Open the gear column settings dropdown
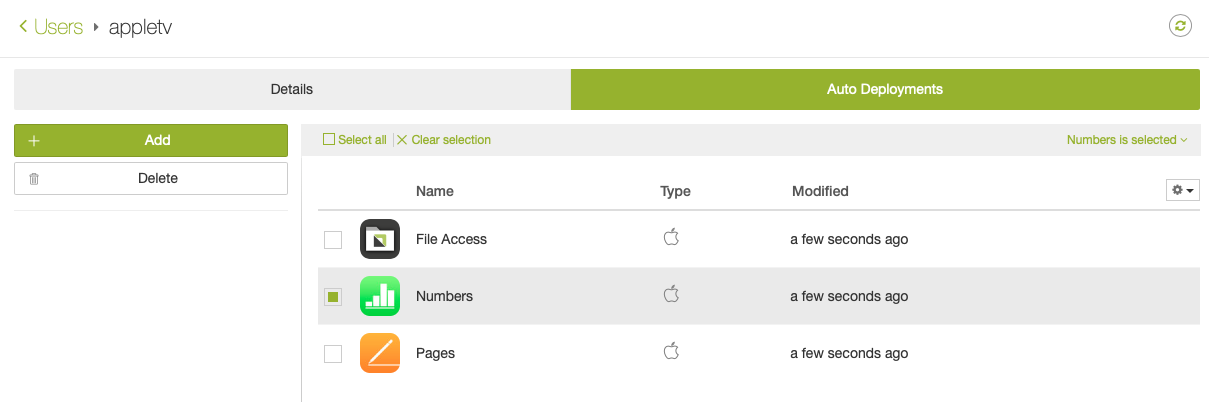This screenshot has width=1209, height=402. point(1183,190)
